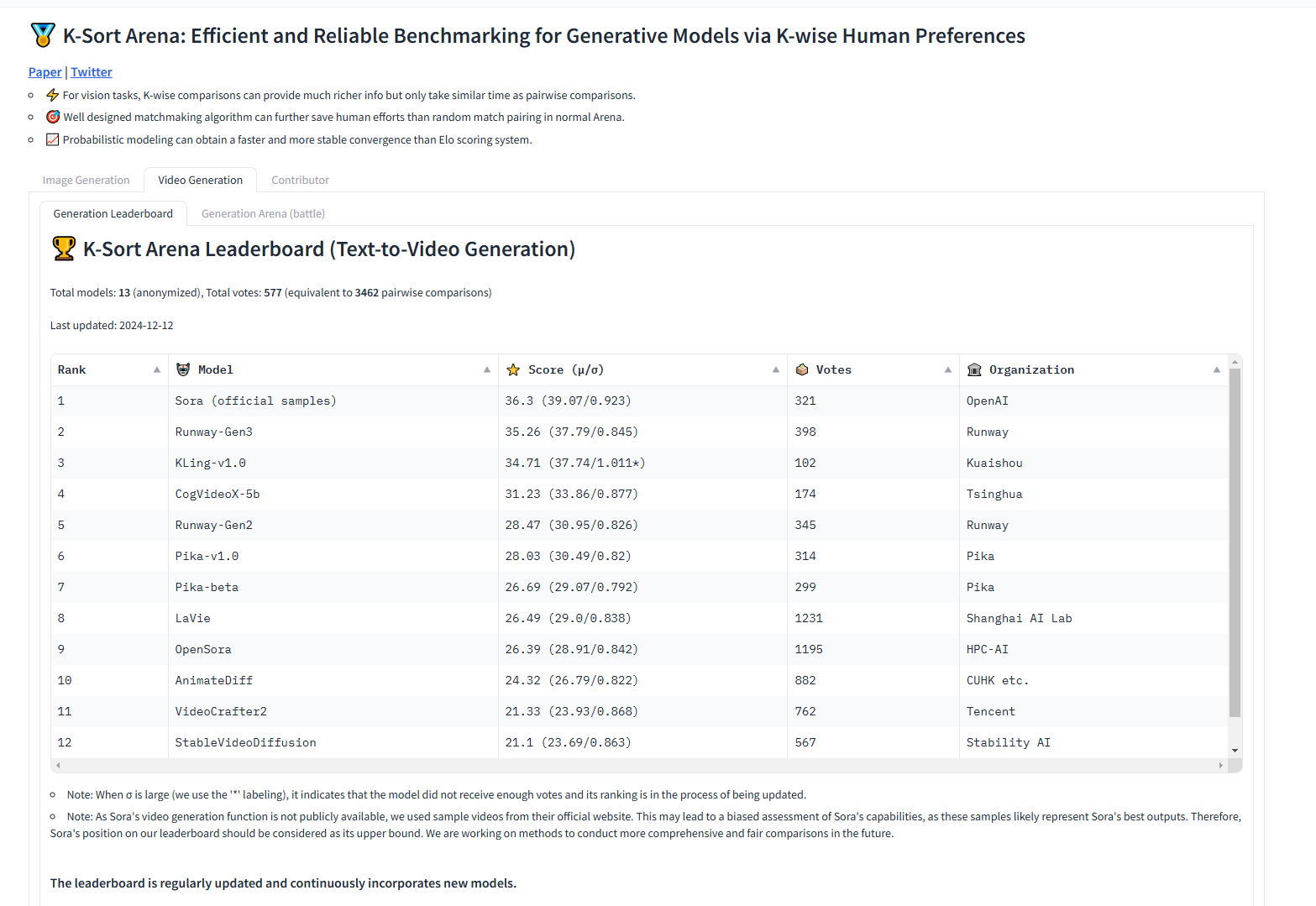Click the medal icon beside the page title

click(42, 35)
